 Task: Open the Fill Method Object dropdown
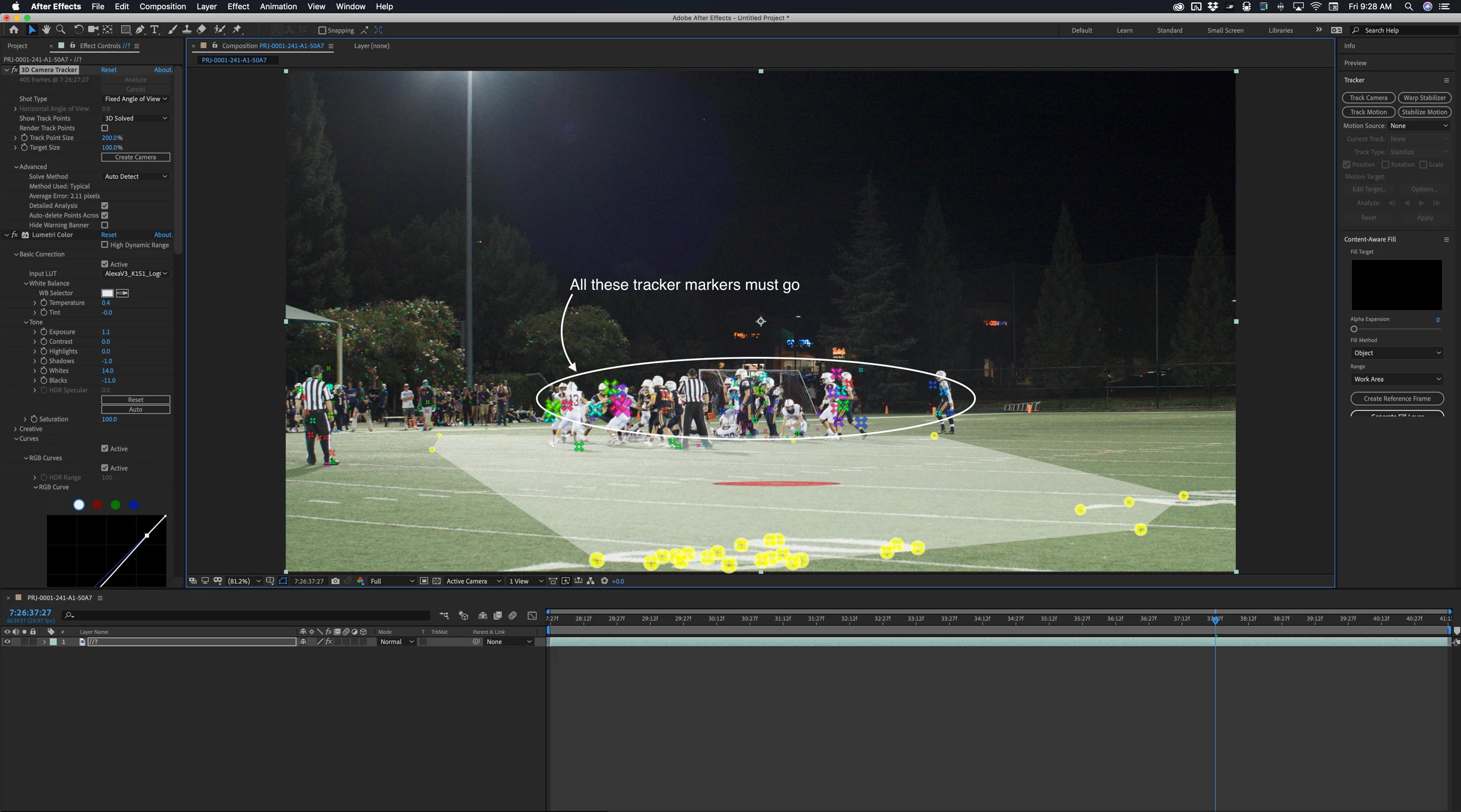click(x=1396, y=353)
